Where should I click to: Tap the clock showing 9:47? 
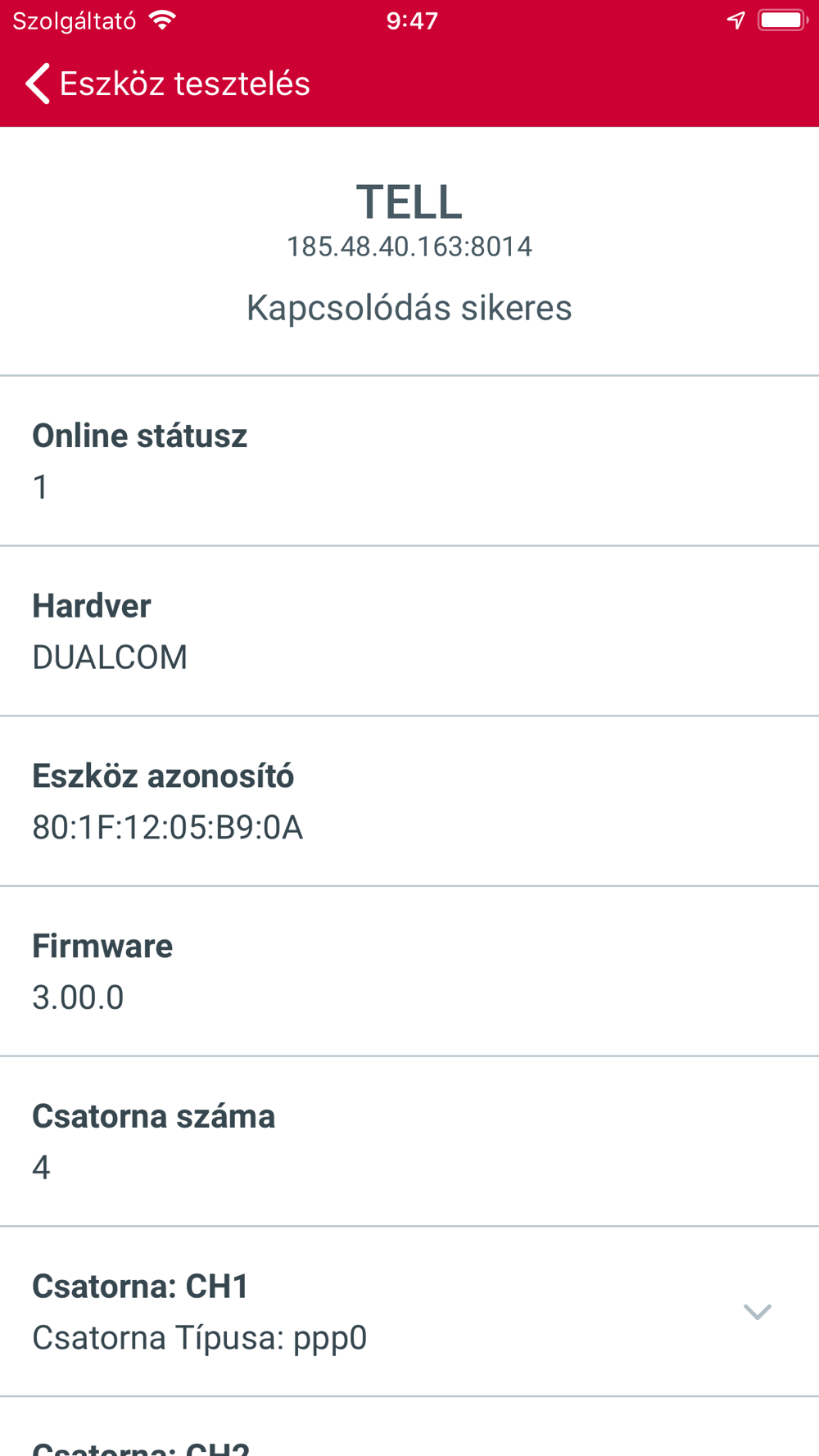[x=412, y=20]
